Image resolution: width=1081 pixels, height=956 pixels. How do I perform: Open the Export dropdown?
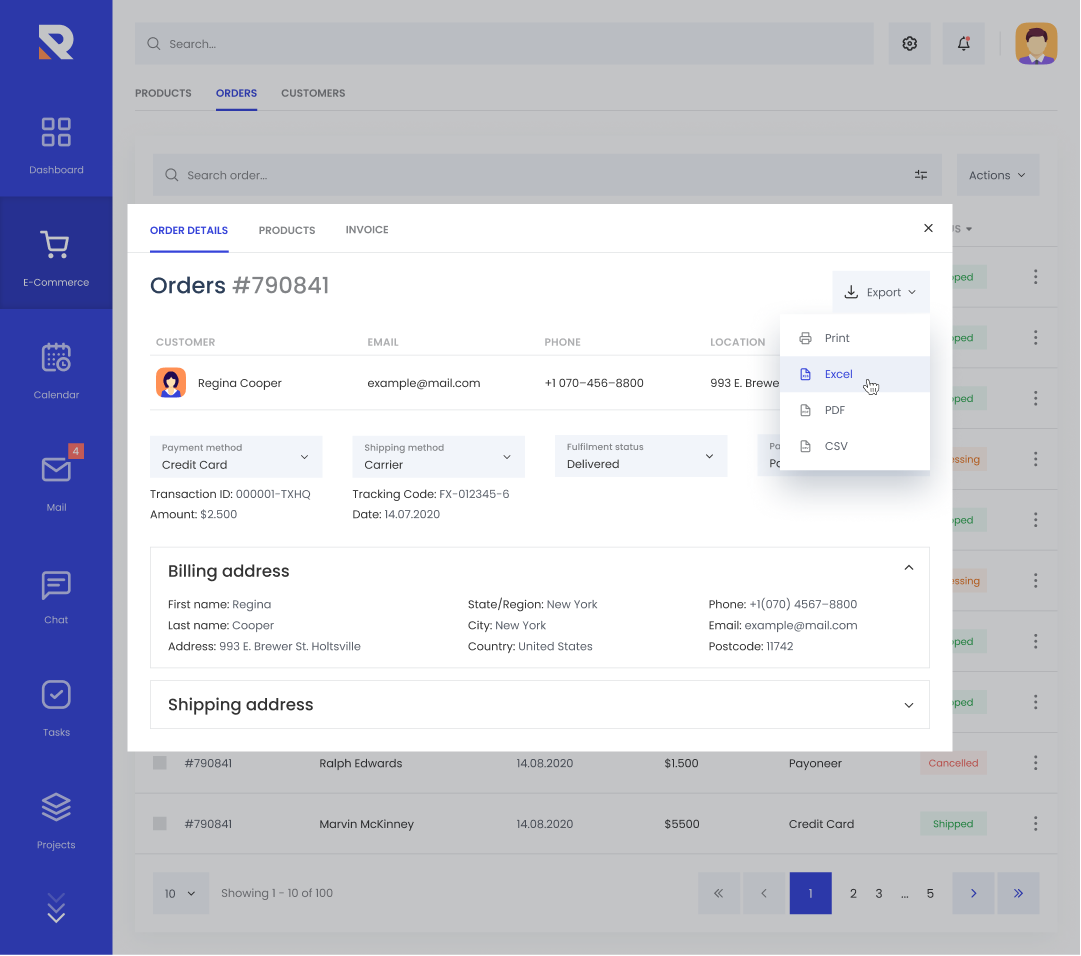pyautogui.click(x=880, y=292)
